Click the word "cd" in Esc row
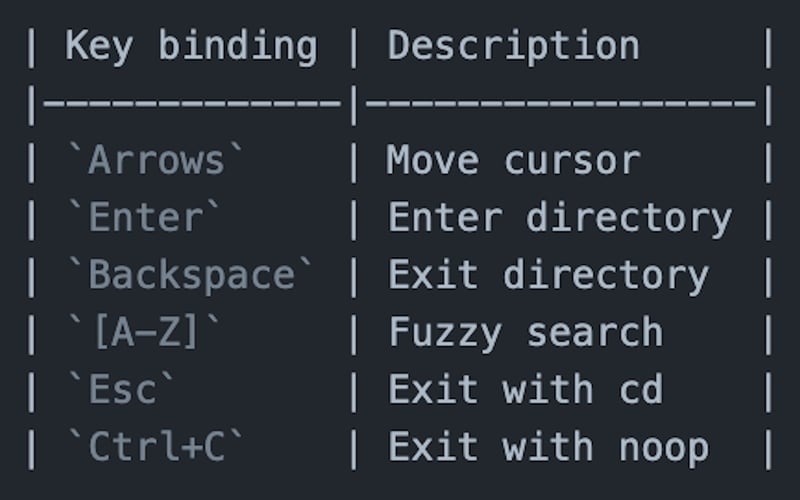The height and width of the screenshot is (500, 800). [x=641, y=389]
